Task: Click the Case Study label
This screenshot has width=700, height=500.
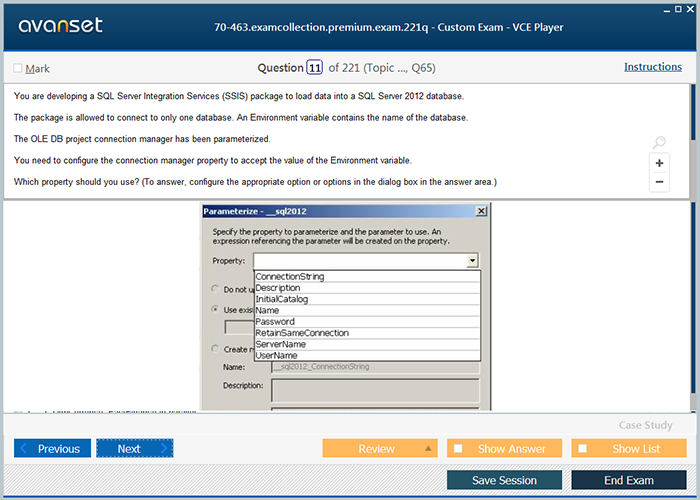Action: pyautogui.click(x=646, y=425)
